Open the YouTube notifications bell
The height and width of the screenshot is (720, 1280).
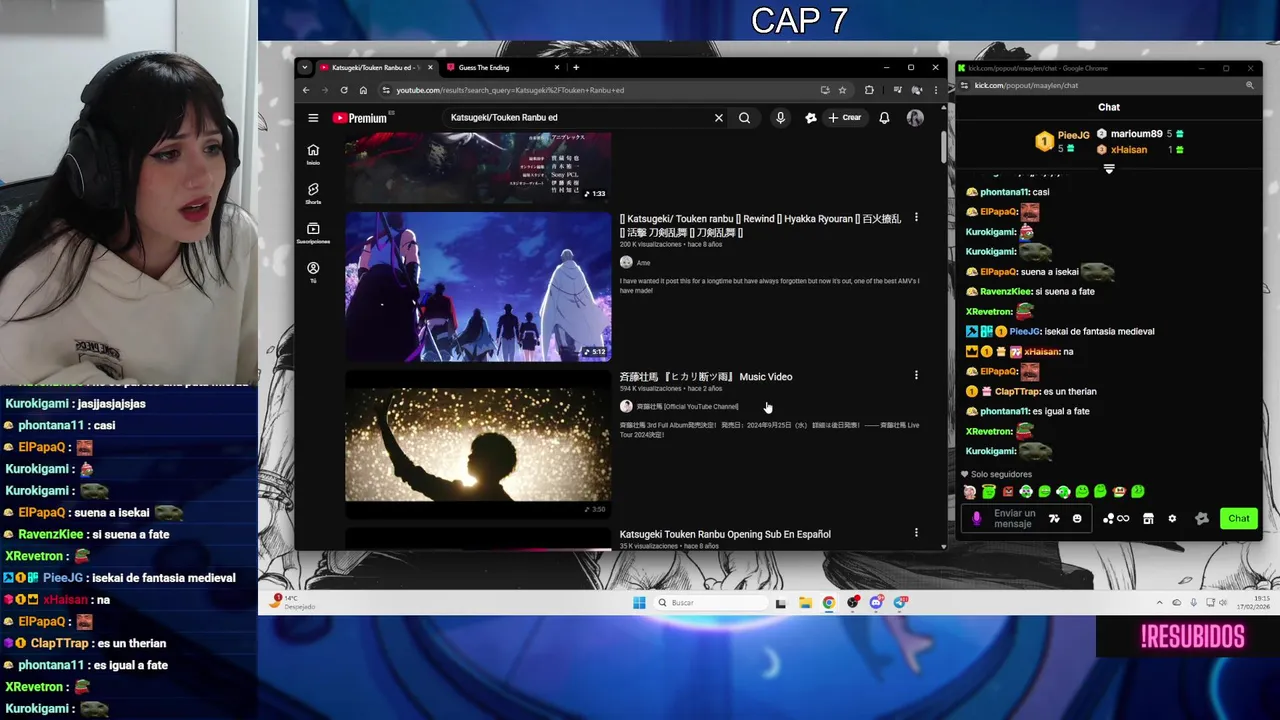pyautogui.click(x=884, y=118)
